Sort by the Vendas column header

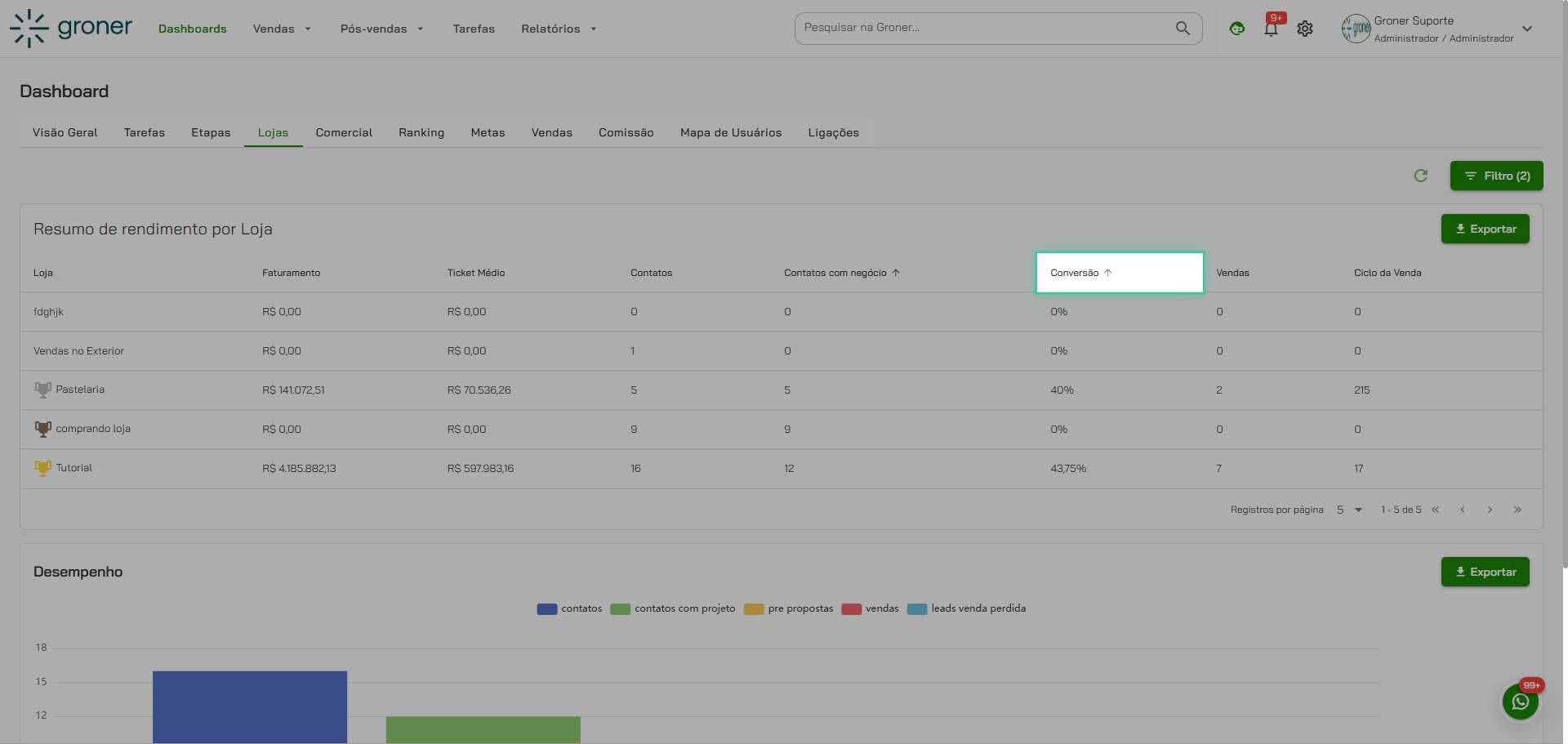pyautogui.click(x=1232, y=273)
